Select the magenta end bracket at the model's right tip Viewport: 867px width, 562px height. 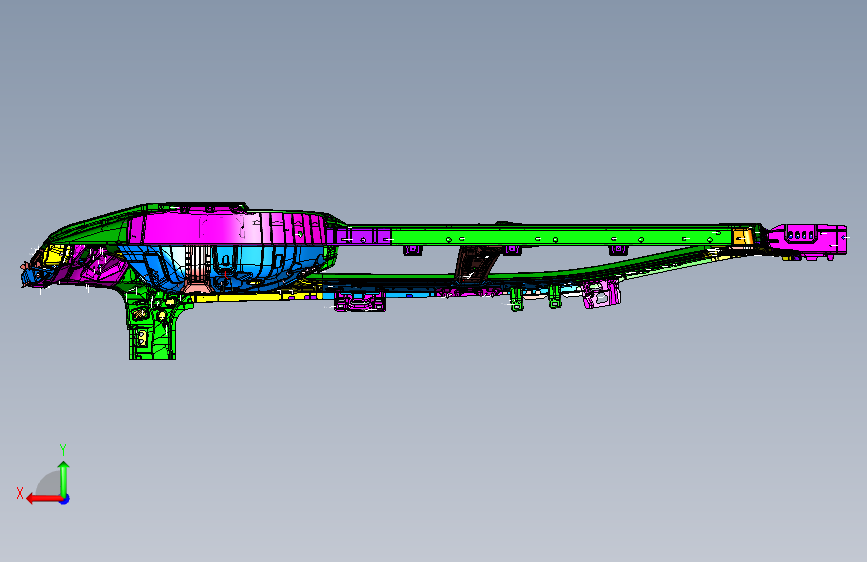pyautogui.click(x=808, y=240)
